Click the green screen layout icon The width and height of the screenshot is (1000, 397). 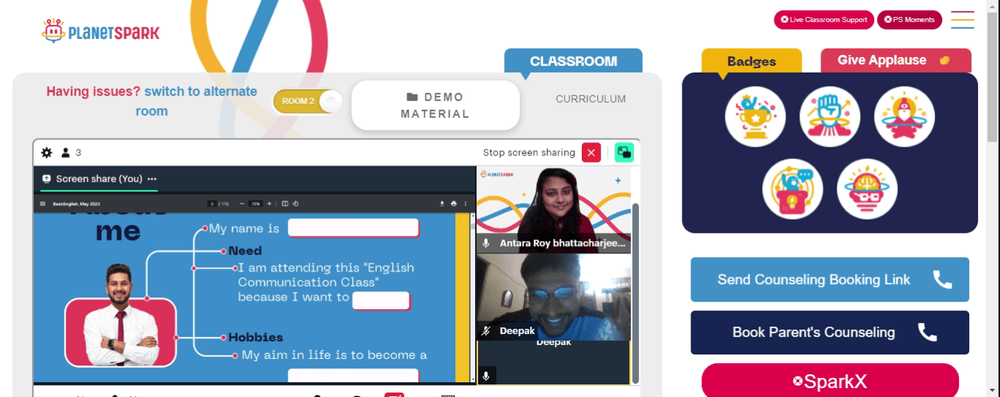click(624, 153)
